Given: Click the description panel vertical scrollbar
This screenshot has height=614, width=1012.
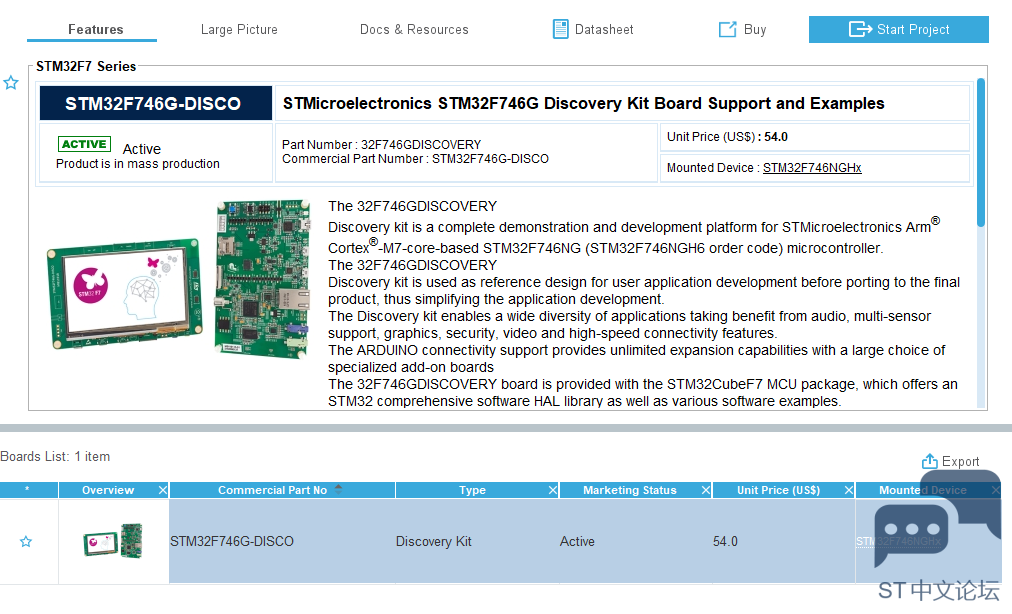Looking at the screenshot, I should coord(980,152).
